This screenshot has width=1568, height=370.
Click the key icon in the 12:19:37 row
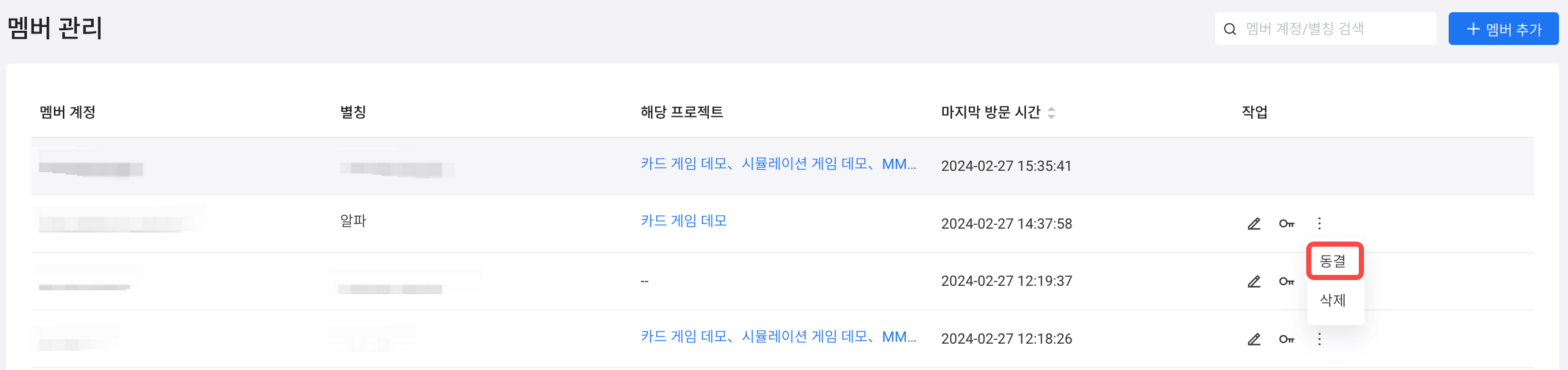pos(1286,281)
